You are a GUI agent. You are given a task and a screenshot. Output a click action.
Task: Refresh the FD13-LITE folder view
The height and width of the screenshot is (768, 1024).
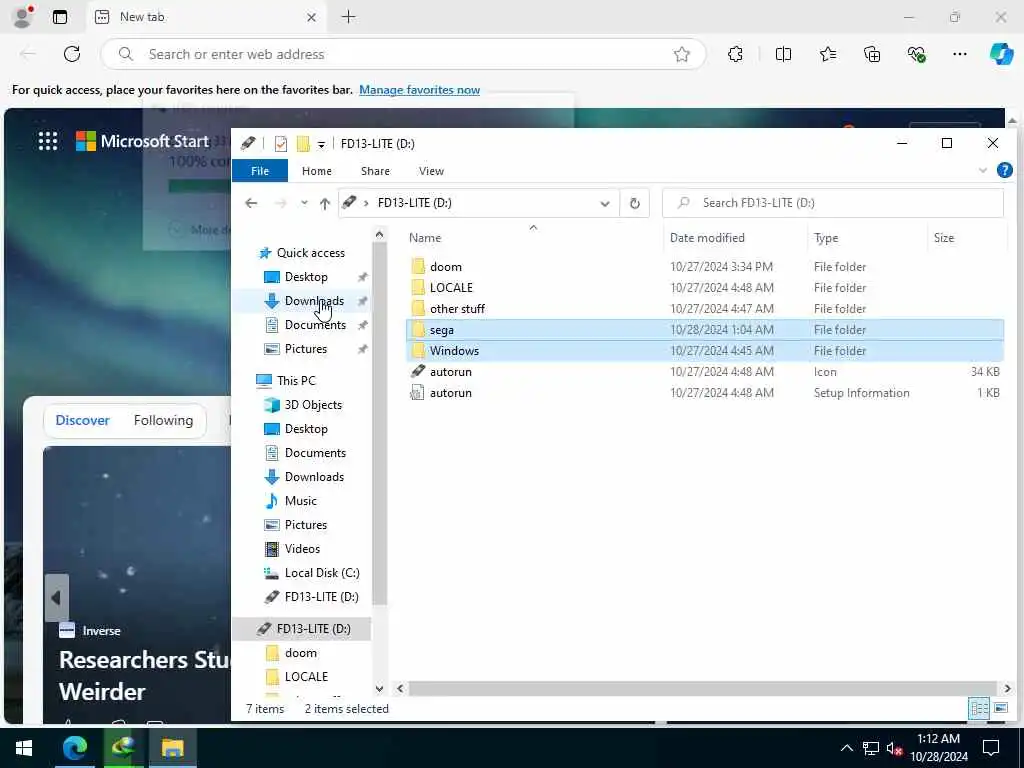coord(634,204)
